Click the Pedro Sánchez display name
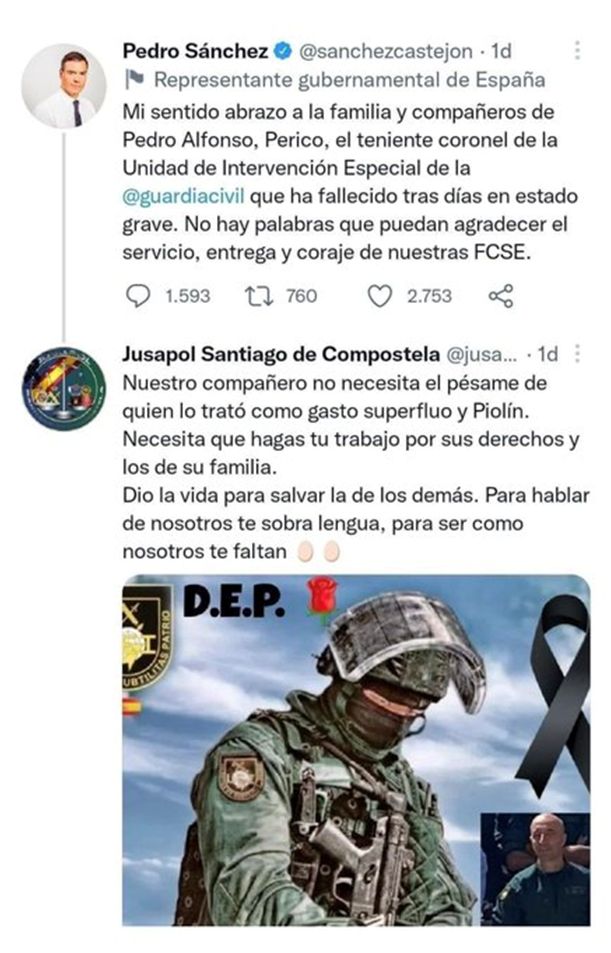Screen dimensions: 611x953 coord(195,51)
